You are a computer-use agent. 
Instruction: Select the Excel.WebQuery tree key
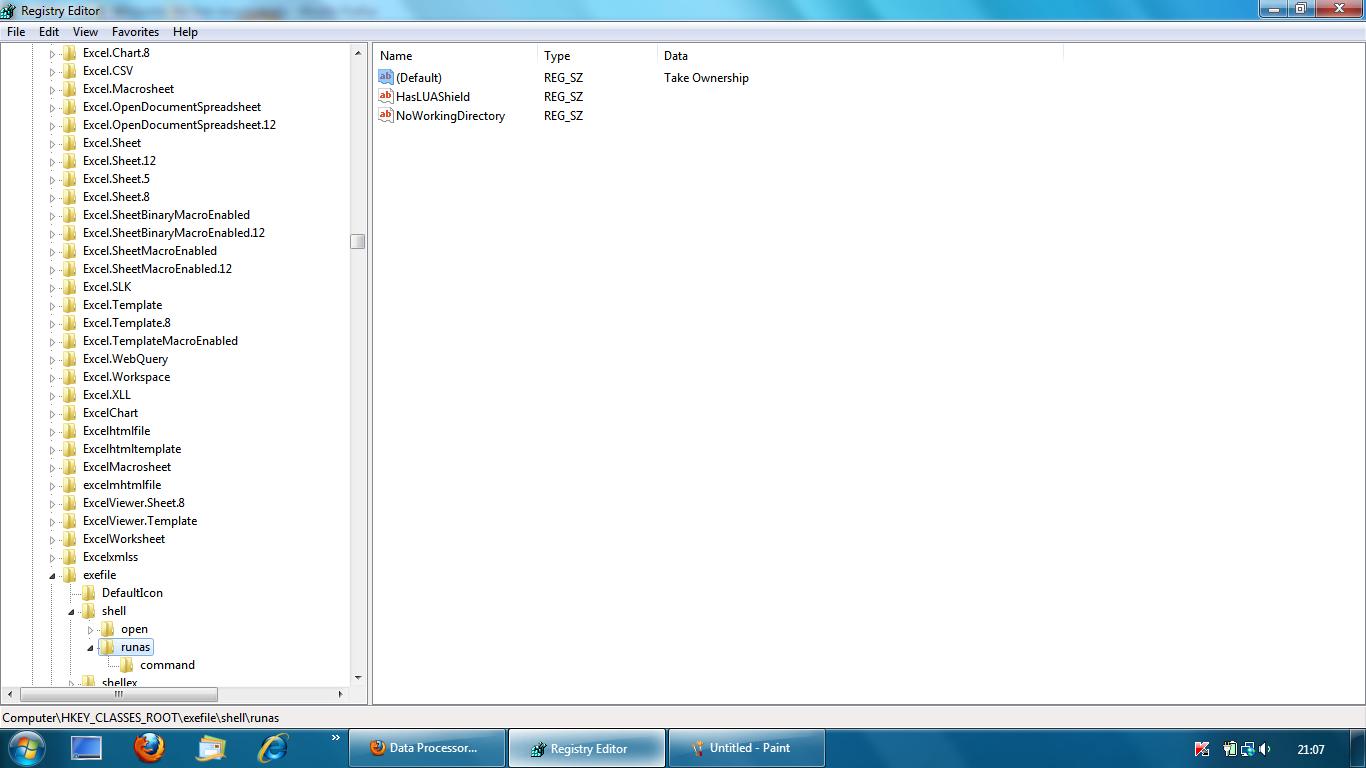tap(125, 359)
